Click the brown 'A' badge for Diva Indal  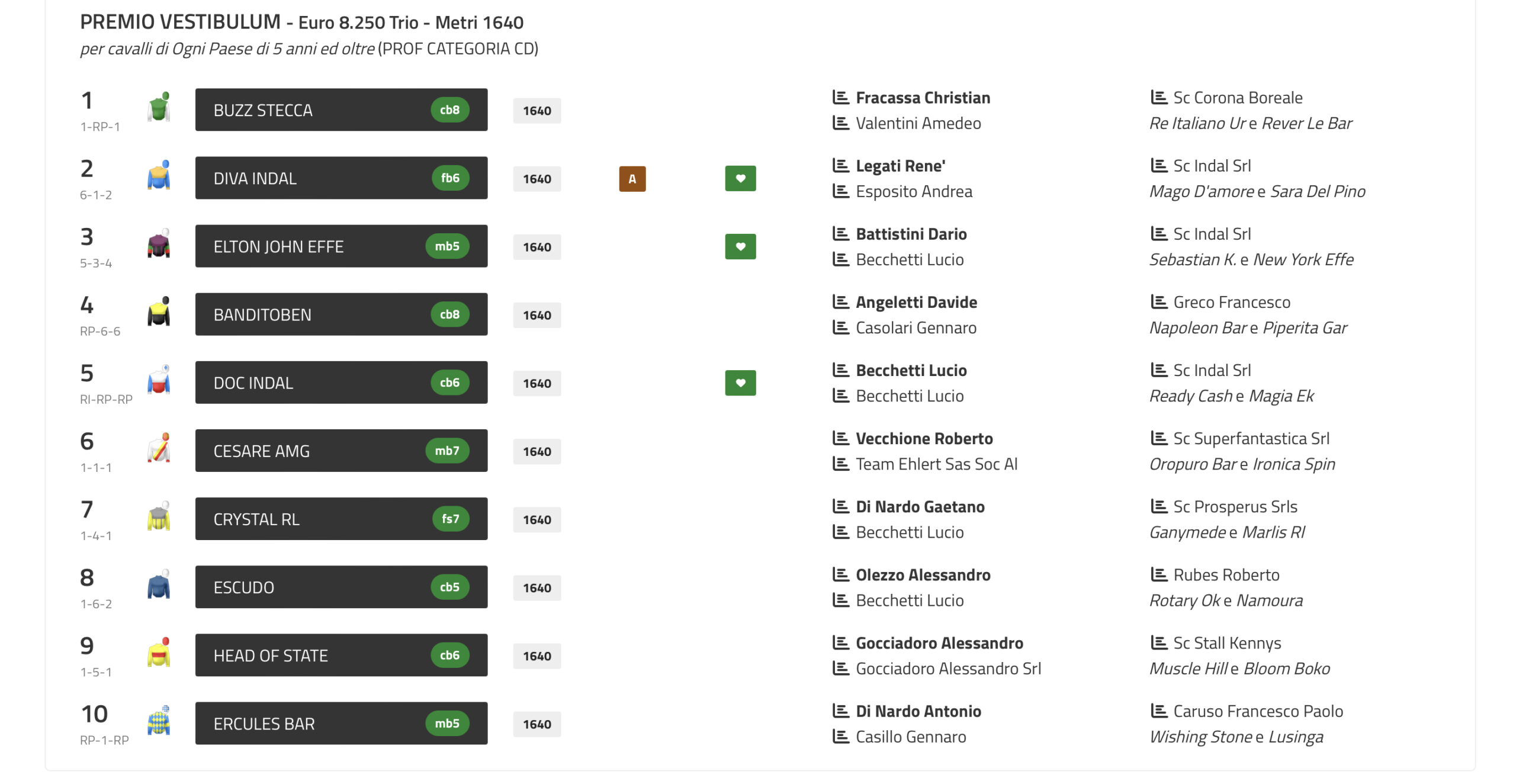[632, 178]
